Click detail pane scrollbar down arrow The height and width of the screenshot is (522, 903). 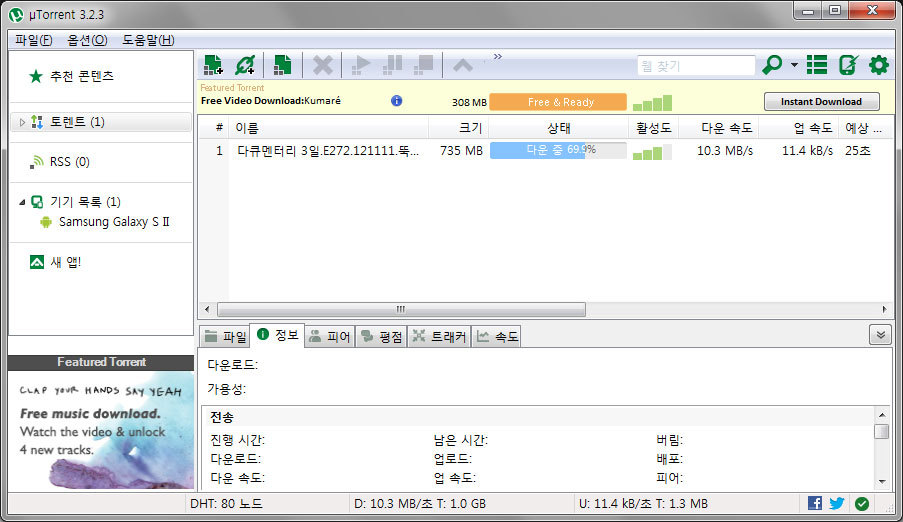pos(882,481)
